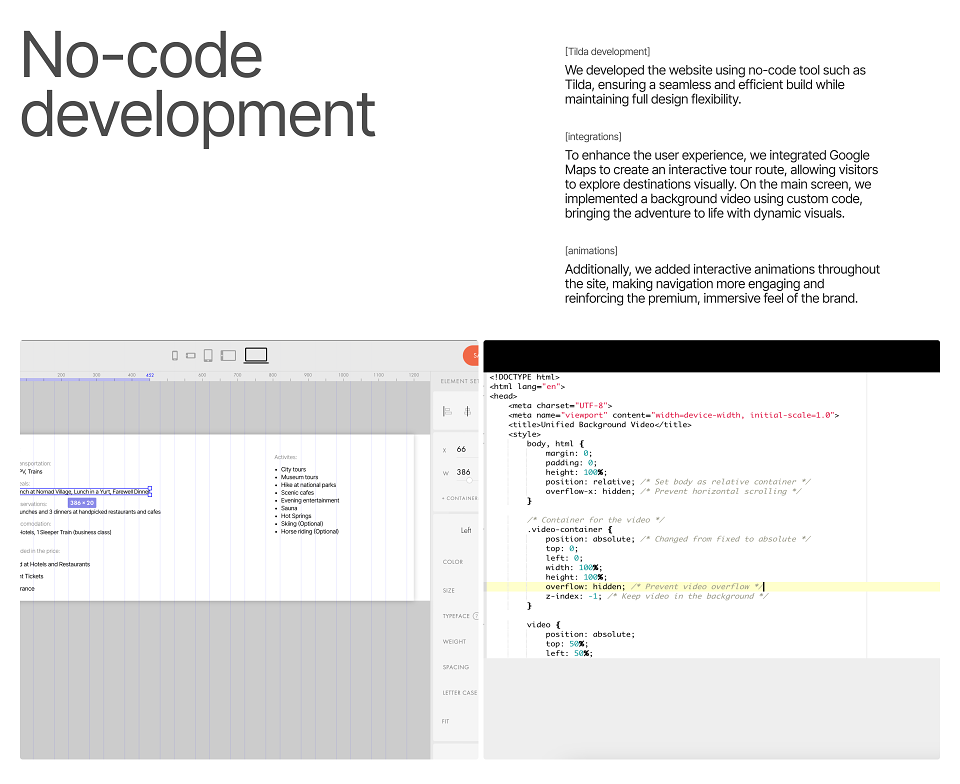Image resolution: width=960 pixels, height=784 pixels.
Task: Select the desktop laptop viewport icon
Action: [256, 356]
